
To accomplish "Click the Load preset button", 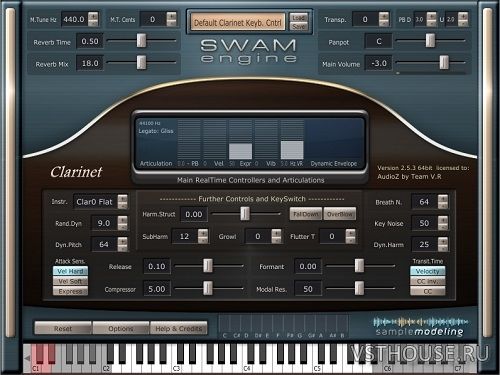I will click(298, 18).
